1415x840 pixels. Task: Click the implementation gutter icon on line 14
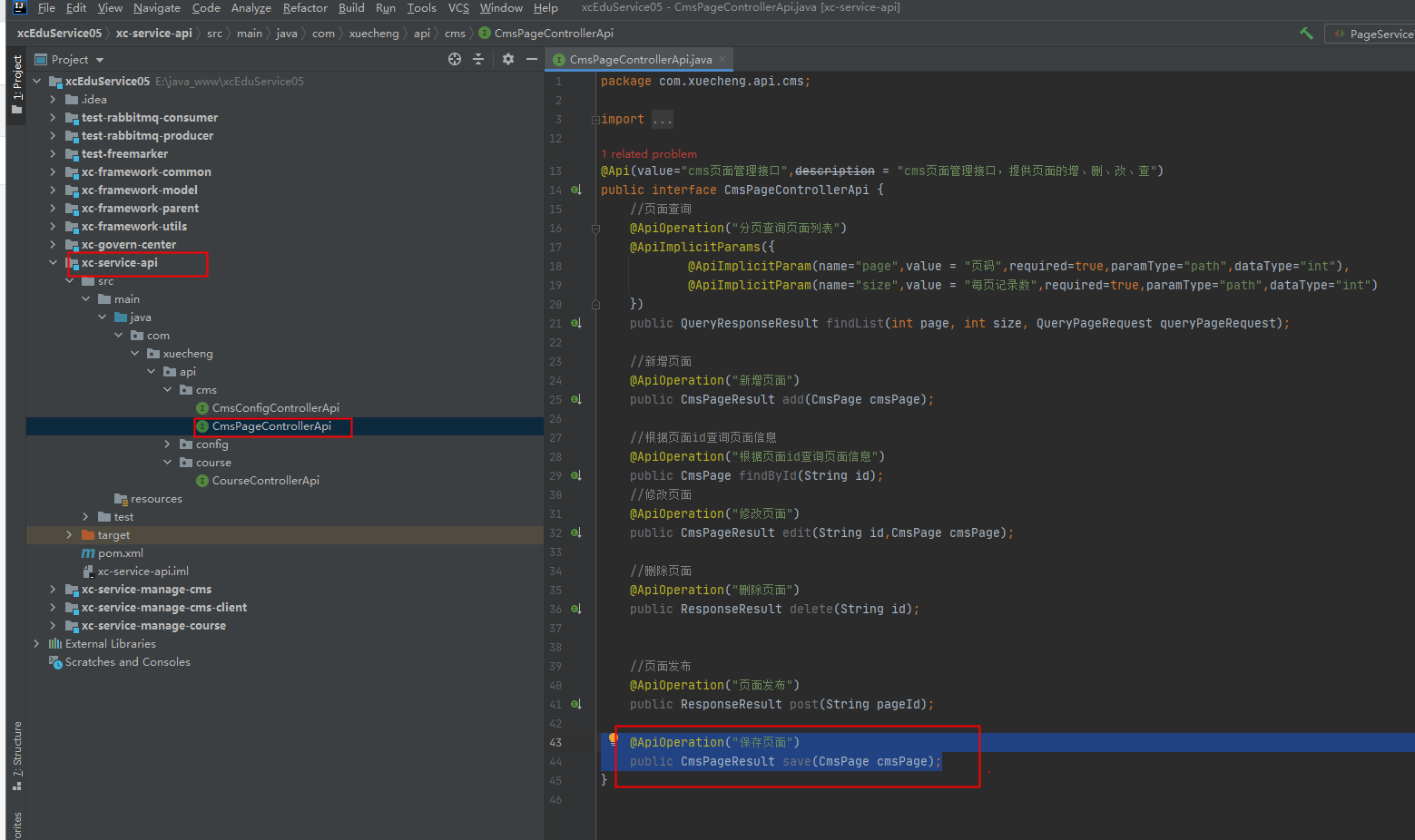point(576,190)
